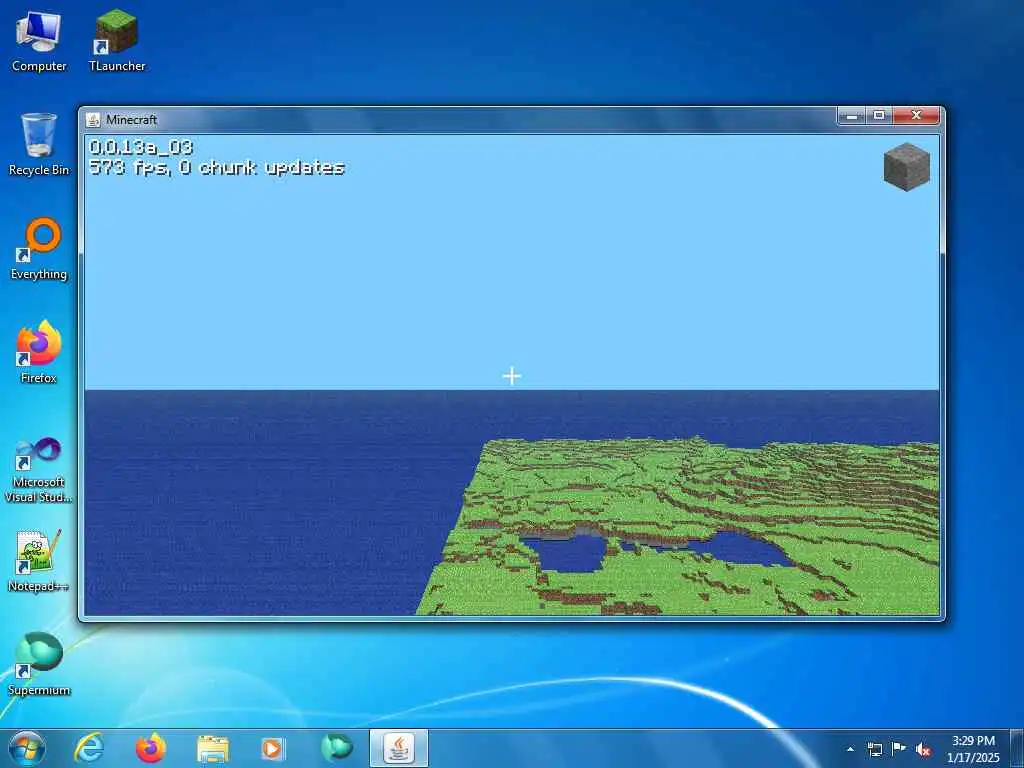Open the Computer desktop icon

(39, 40)
